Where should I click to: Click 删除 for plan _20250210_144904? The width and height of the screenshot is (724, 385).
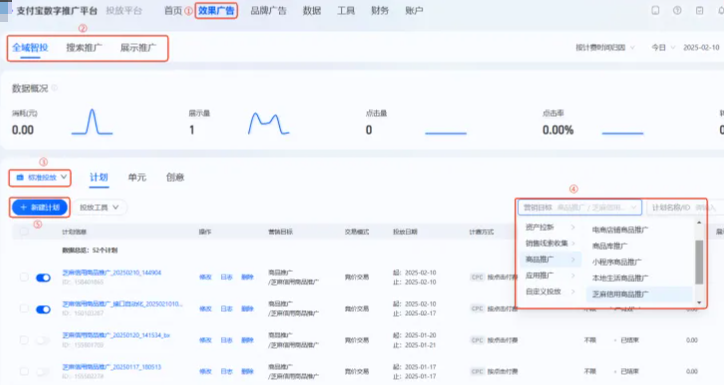click(x=247, y=277)
